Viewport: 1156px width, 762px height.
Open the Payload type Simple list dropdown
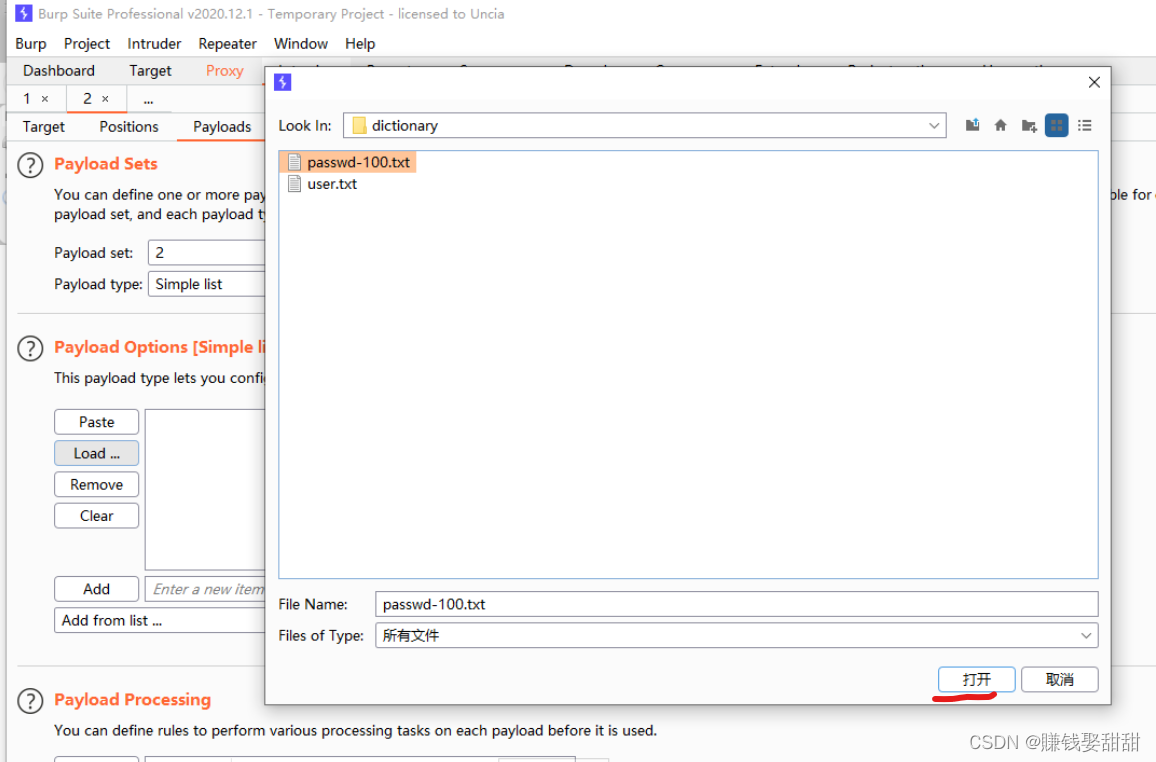[206, 284]
